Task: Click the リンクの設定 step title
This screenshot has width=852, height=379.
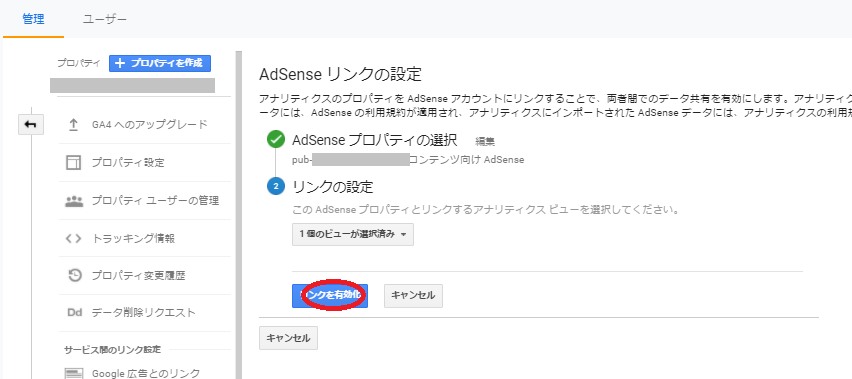Action: coord(333,187)
